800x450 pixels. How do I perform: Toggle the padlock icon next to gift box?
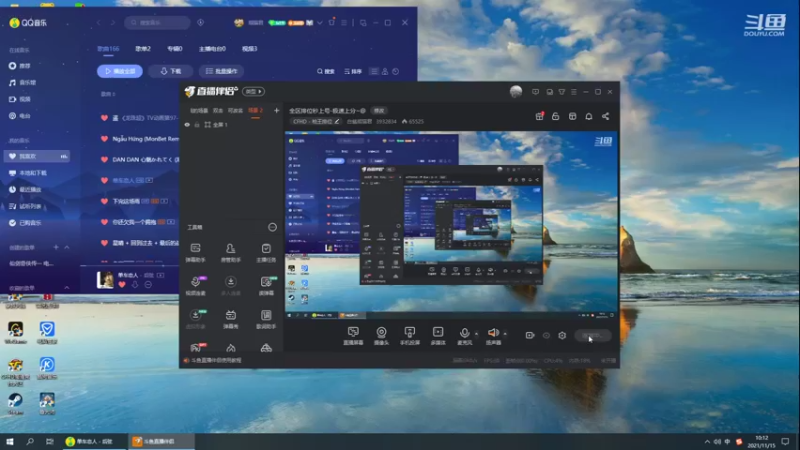click(556, 116)
